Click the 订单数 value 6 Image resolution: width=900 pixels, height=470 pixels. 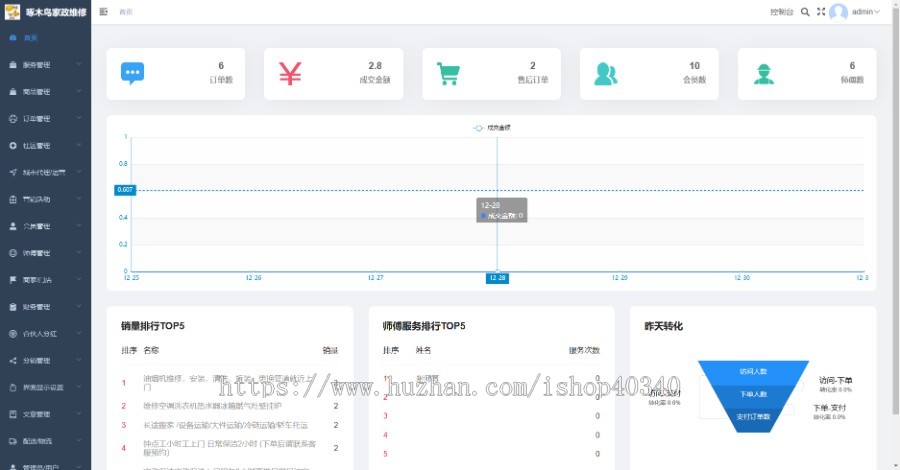(221, 65)
